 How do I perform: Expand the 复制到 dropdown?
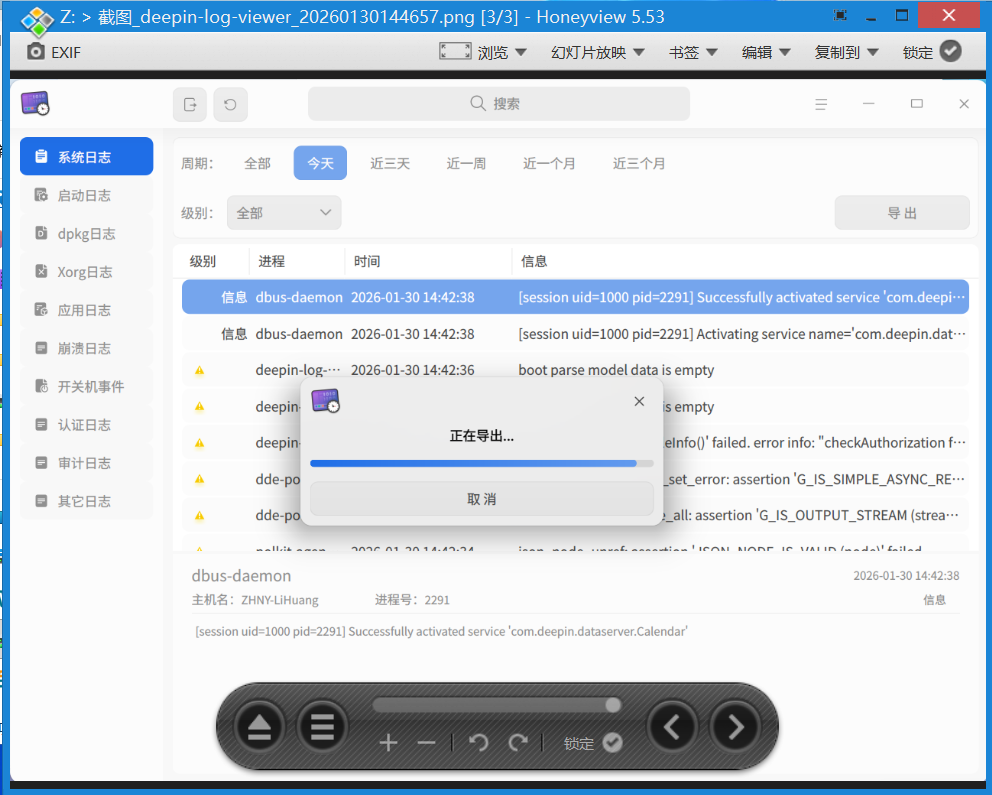pos(846,52)
